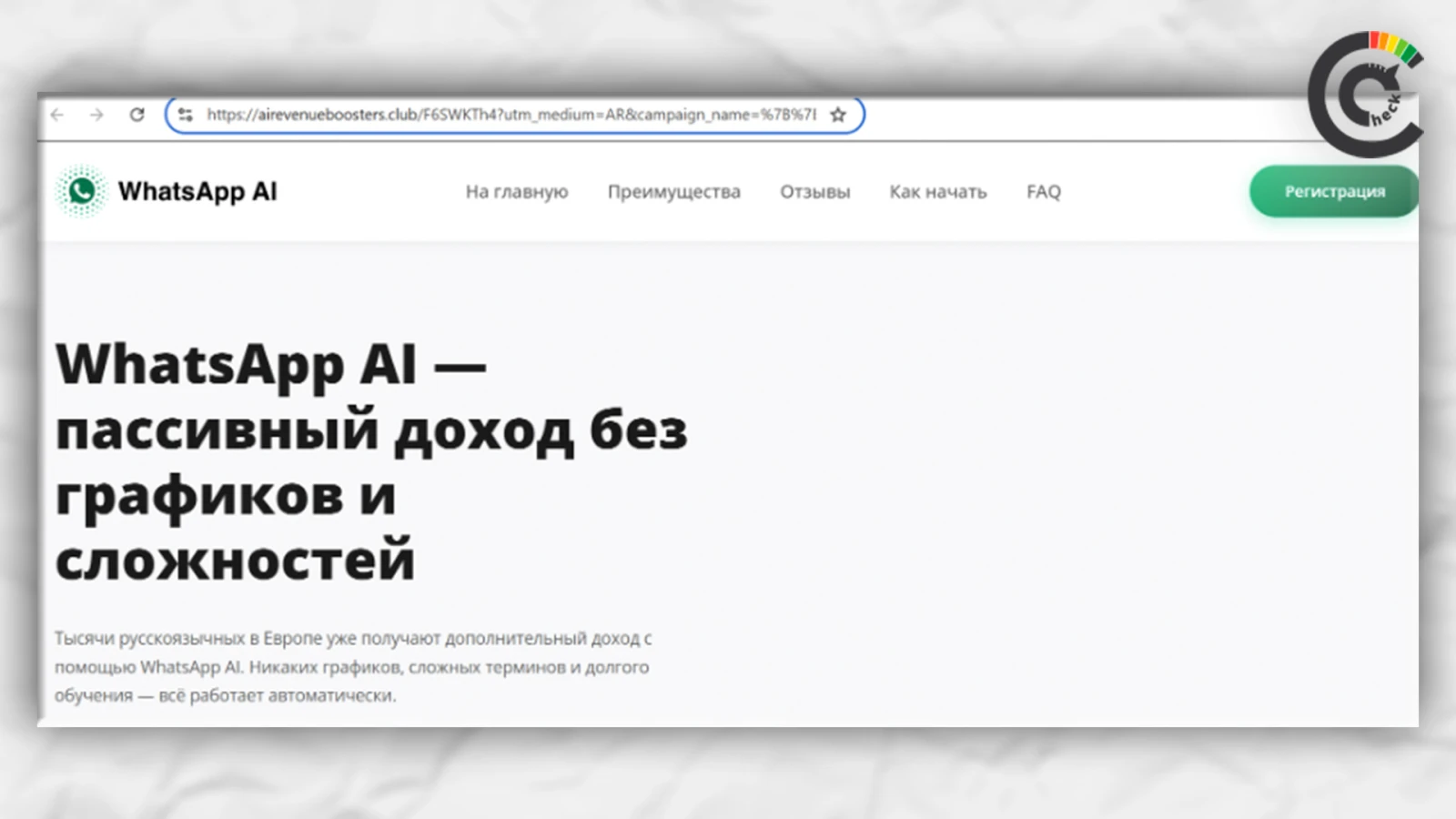Bookmark page with the star icon
Image resolution: width=1456 pixels, height=819 pixels.
click(x=838, y=115)
